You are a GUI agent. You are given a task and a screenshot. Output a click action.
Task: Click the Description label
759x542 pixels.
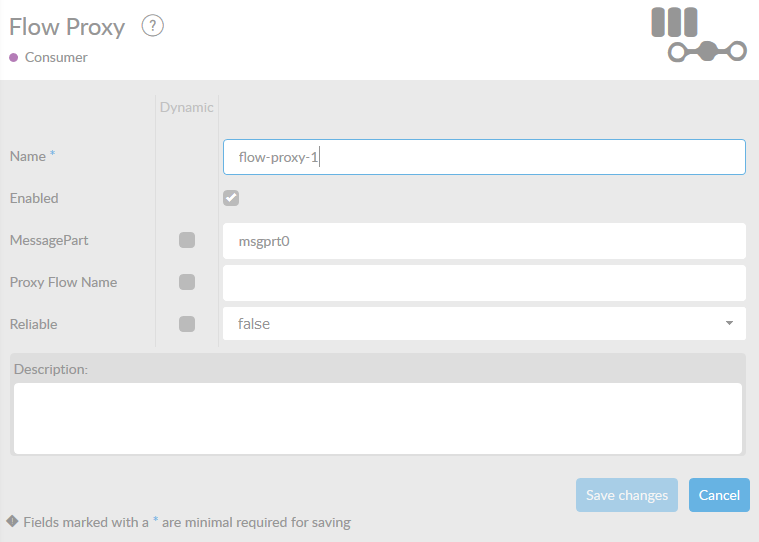(51, 369)
